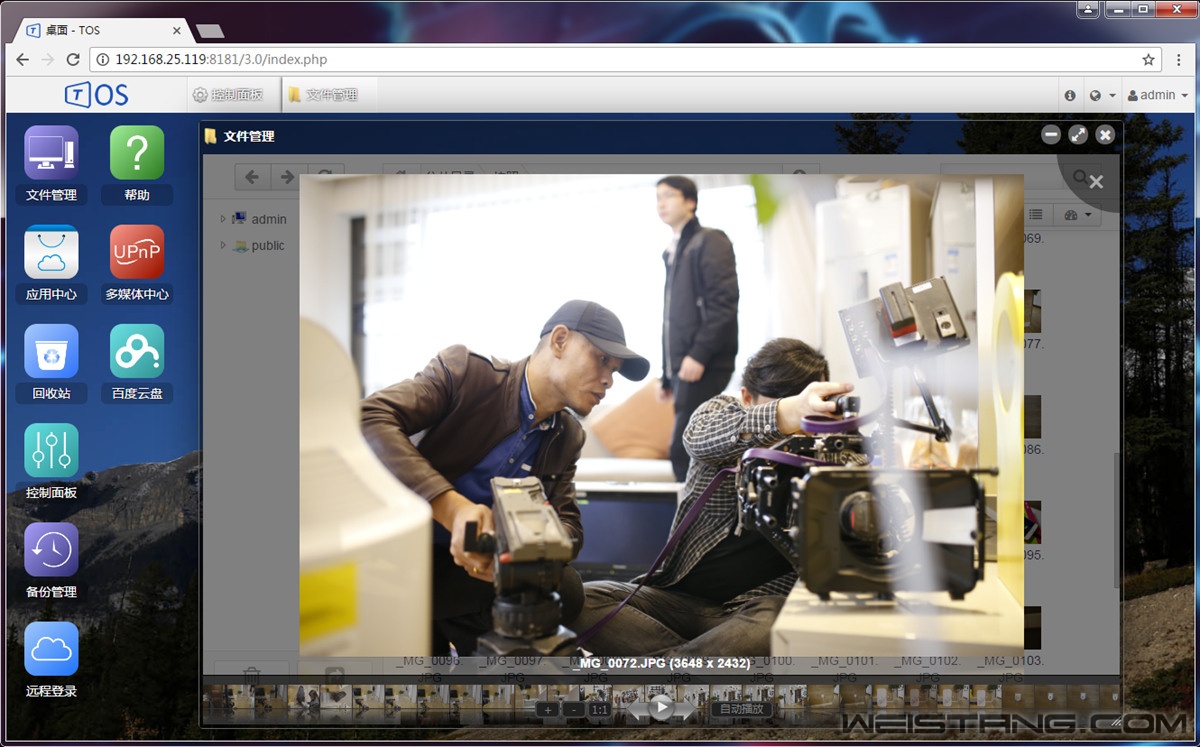Open the admin user dropdown

[1158, 95]
